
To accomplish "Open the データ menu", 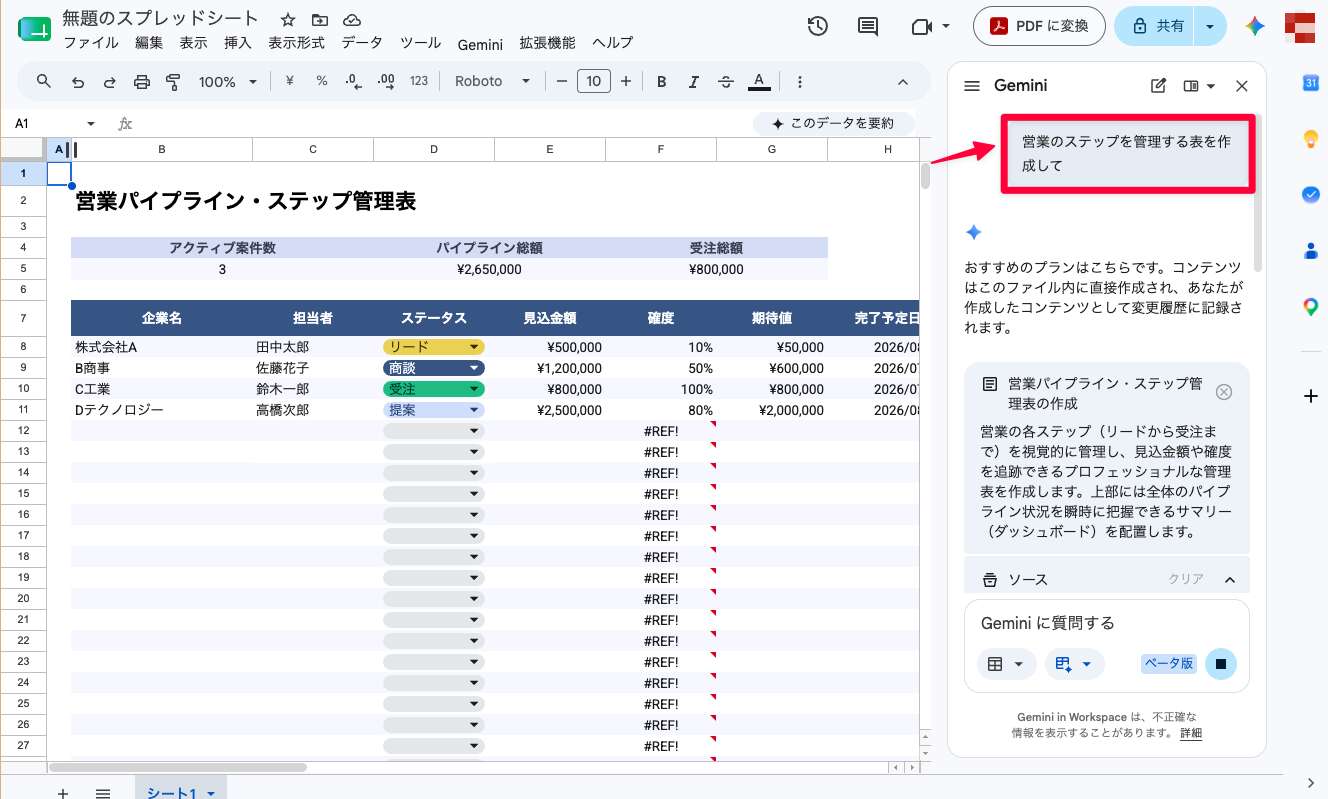I will [362, 43].
